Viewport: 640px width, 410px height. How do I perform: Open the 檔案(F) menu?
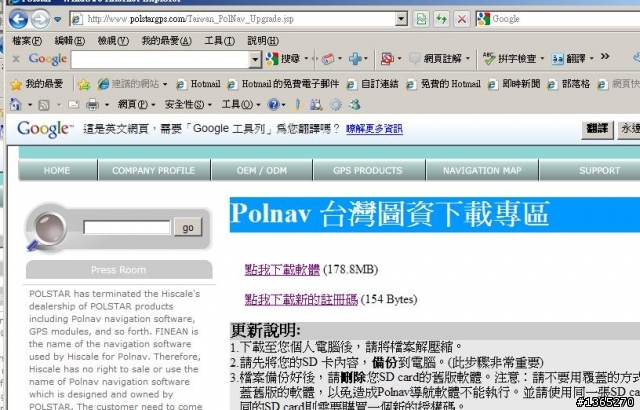pyautogui.click(x=27, y=41)
